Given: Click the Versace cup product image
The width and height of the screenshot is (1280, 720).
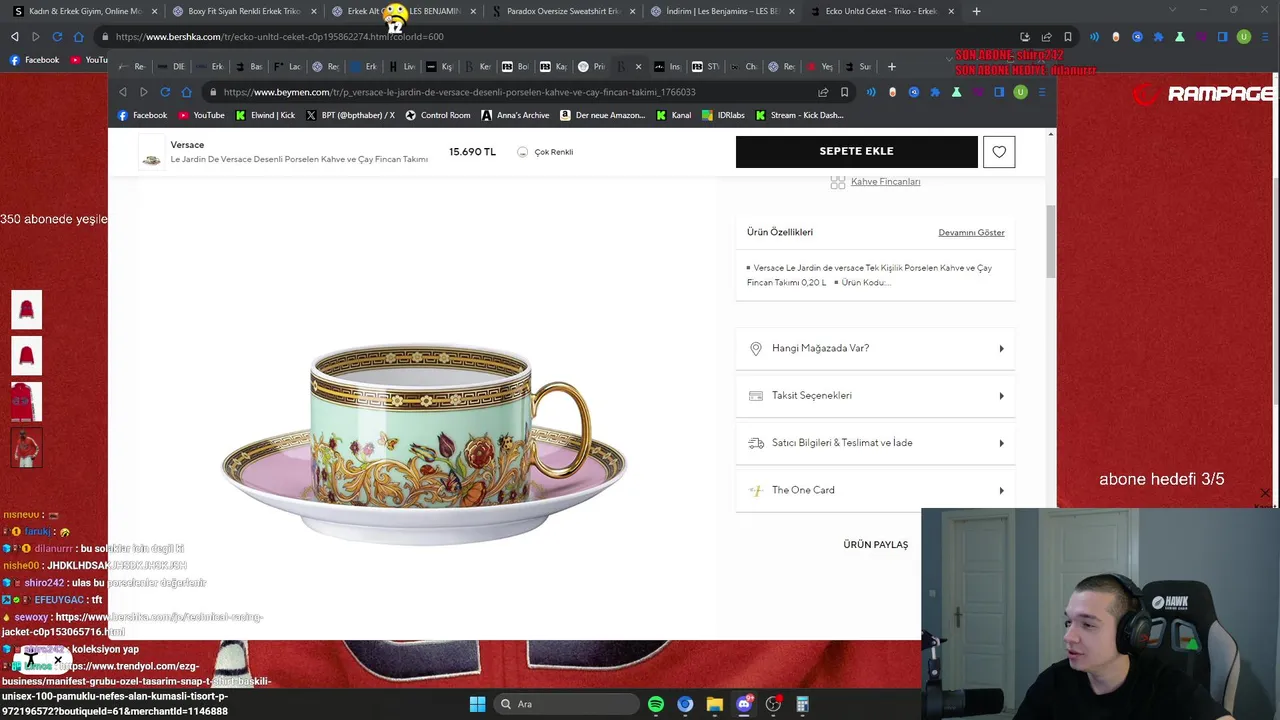Looking at the screenshot, I should point(424,443).
